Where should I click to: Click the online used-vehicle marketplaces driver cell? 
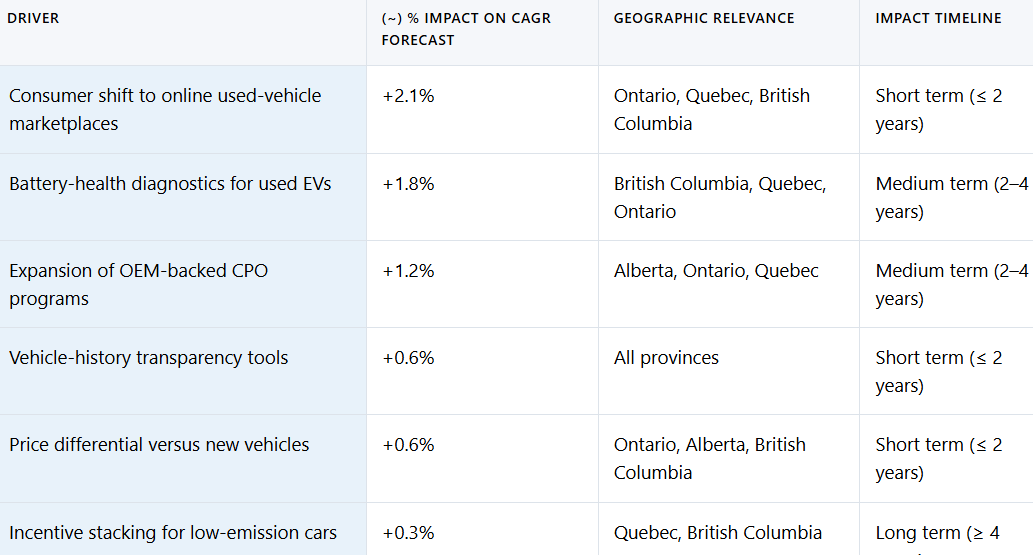(x=165, y=109)
